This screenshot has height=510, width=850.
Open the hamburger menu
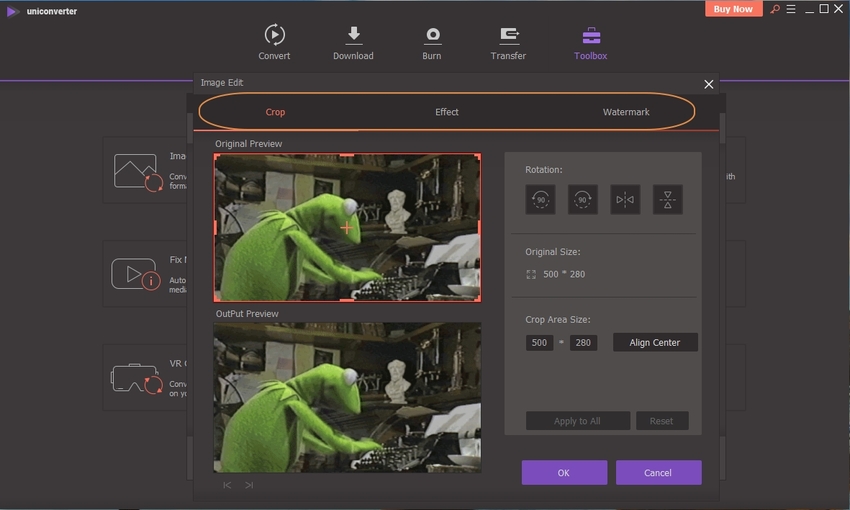coord(790,9)
